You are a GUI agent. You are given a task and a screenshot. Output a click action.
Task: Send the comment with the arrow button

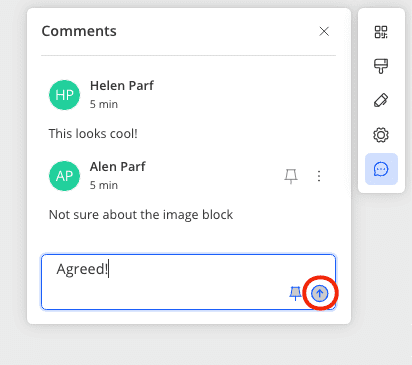(320, 294)
